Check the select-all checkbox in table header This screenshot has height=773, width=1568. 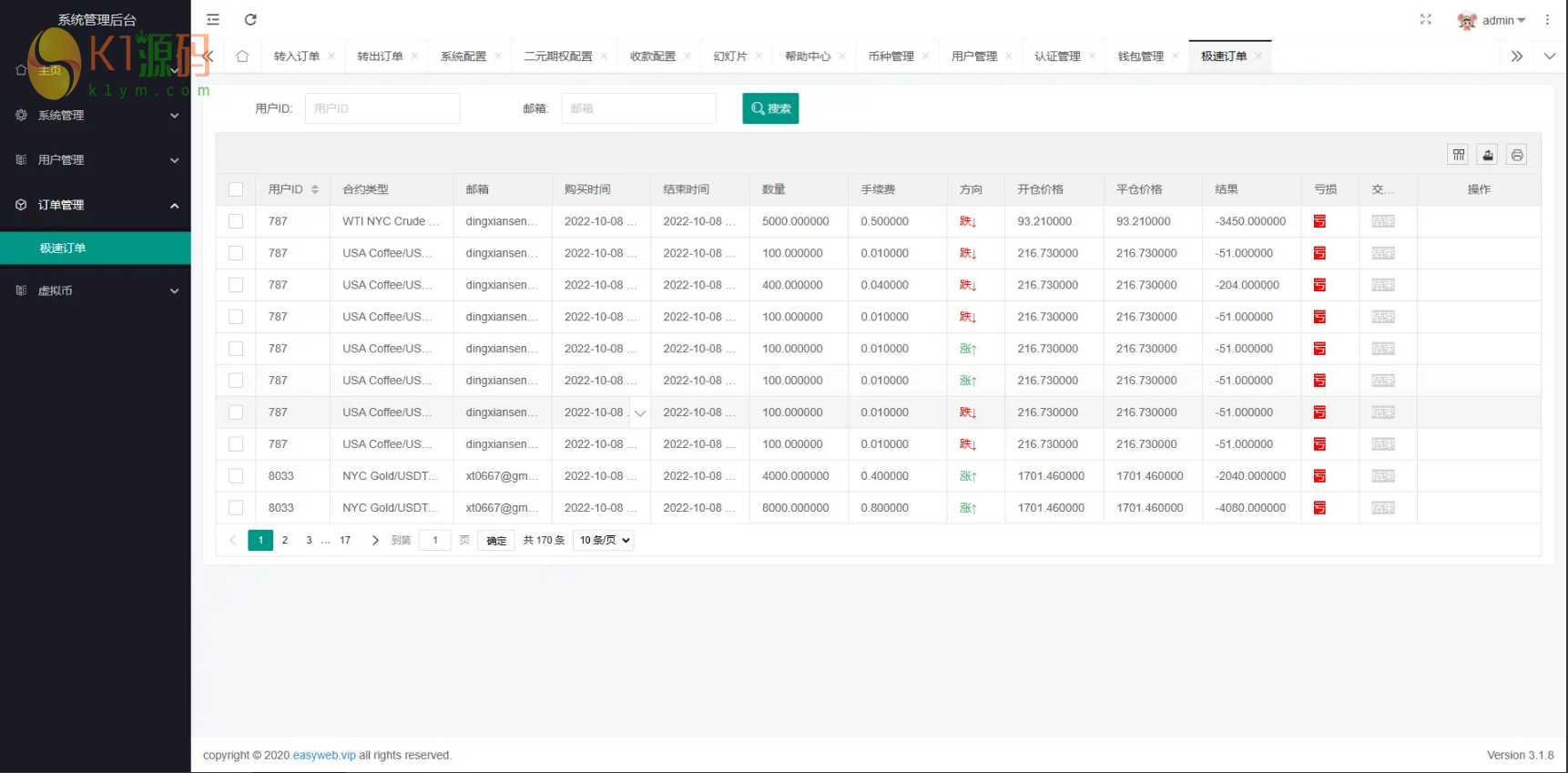pos(236,189)
